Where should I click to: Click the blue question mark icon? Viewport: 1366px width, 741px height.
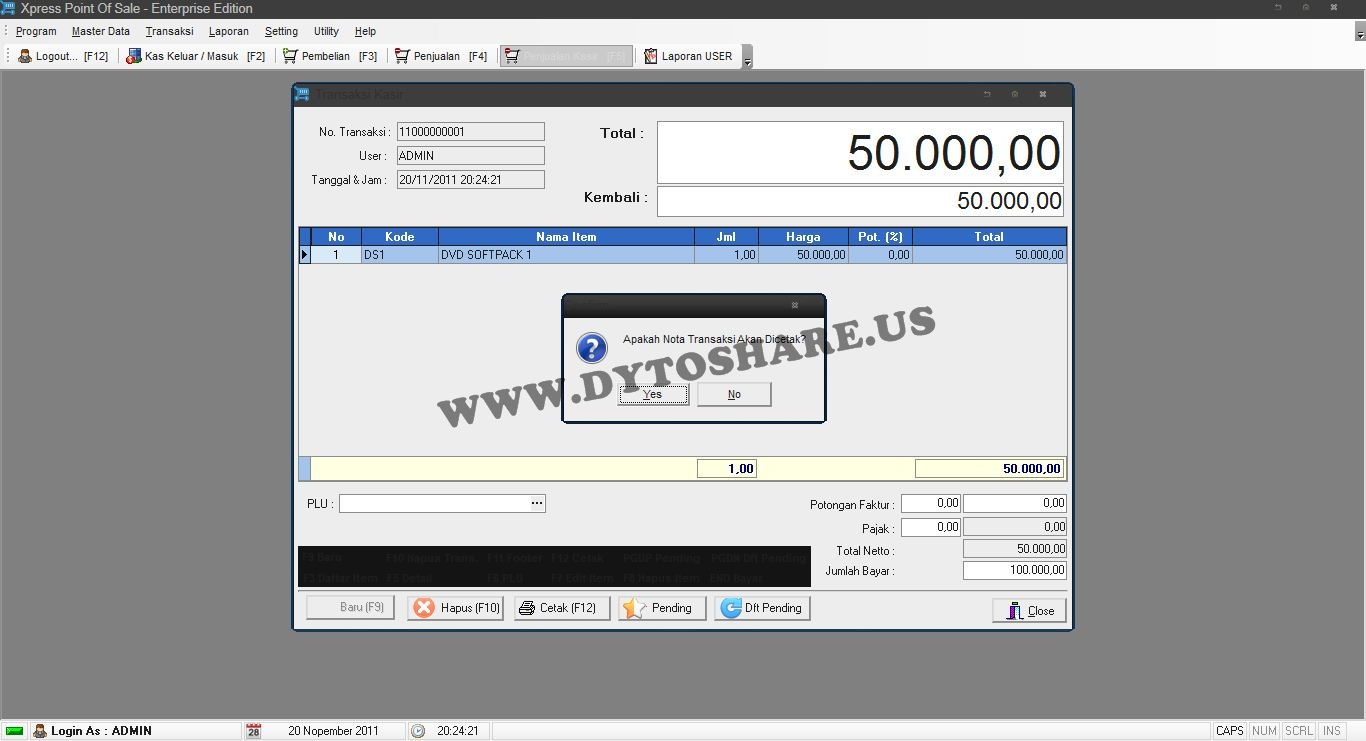click(x=592, y=348)
